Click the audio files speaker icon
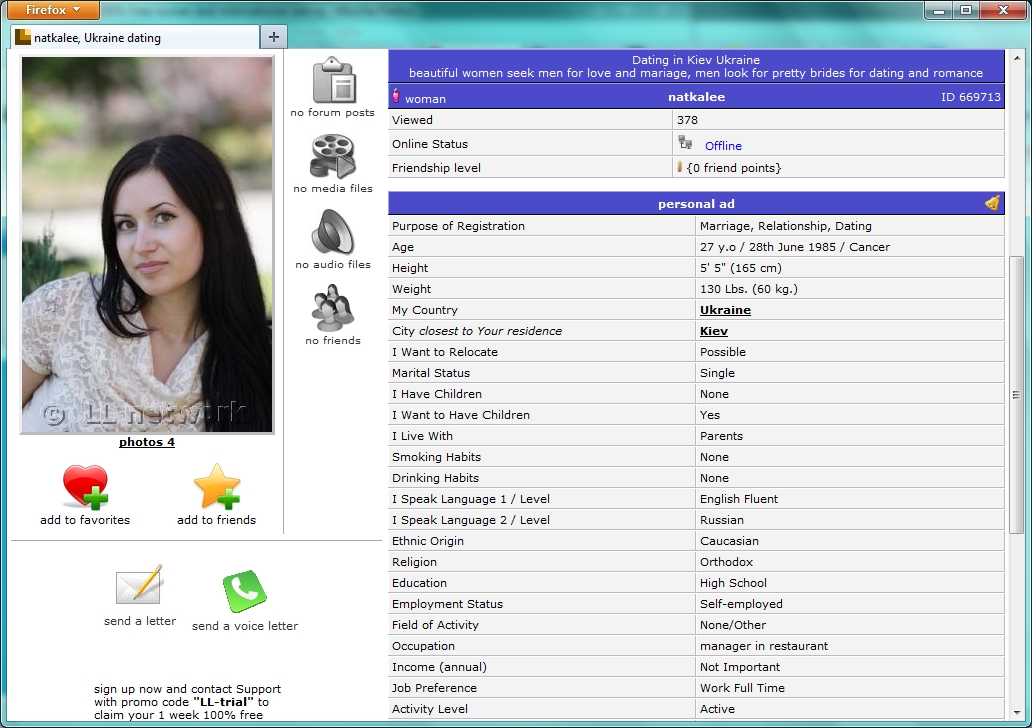The width and height of the screenshot is (1032, 728). coord(333,232)
